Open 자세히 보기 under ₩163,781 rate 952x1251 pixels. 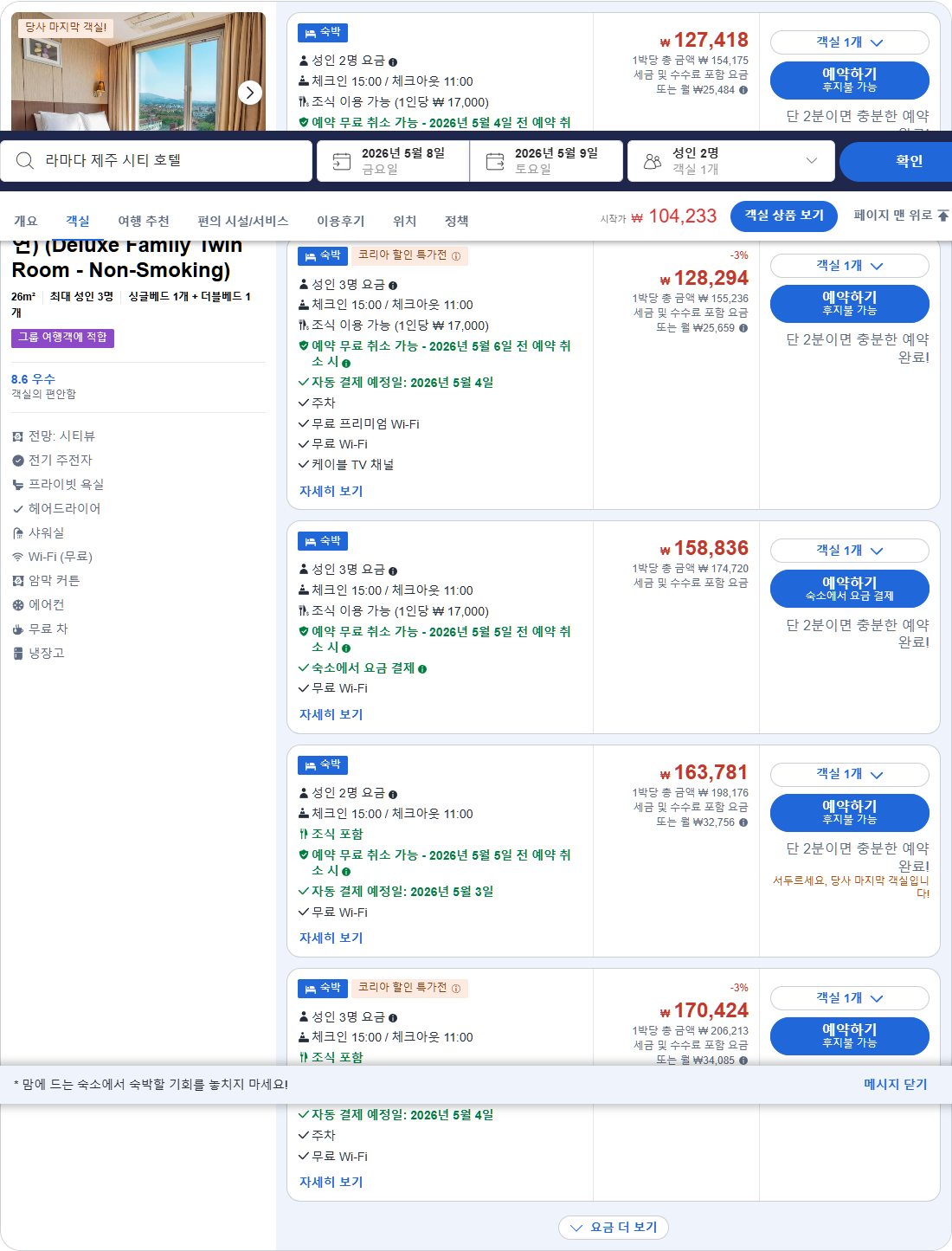point(331,938)
